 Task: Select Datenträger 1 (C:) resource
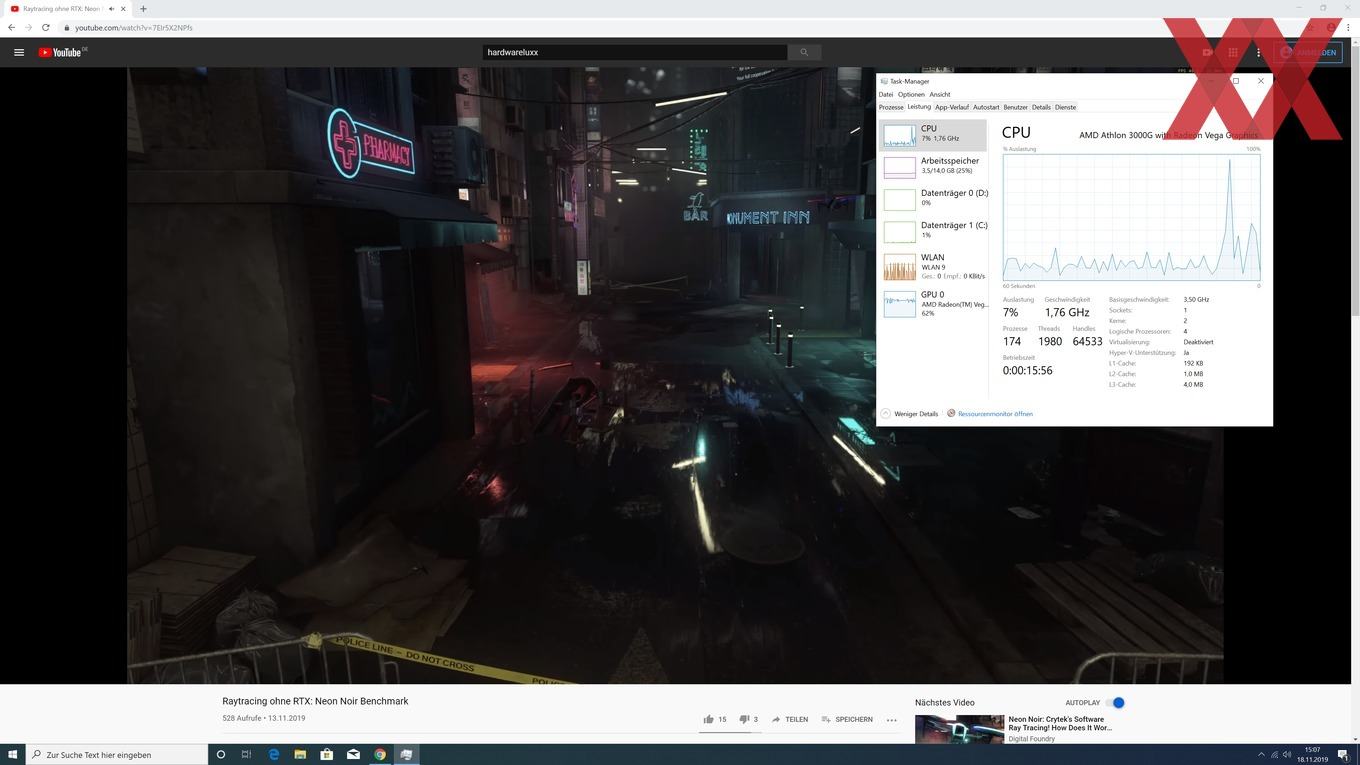(x=933, y=231)
